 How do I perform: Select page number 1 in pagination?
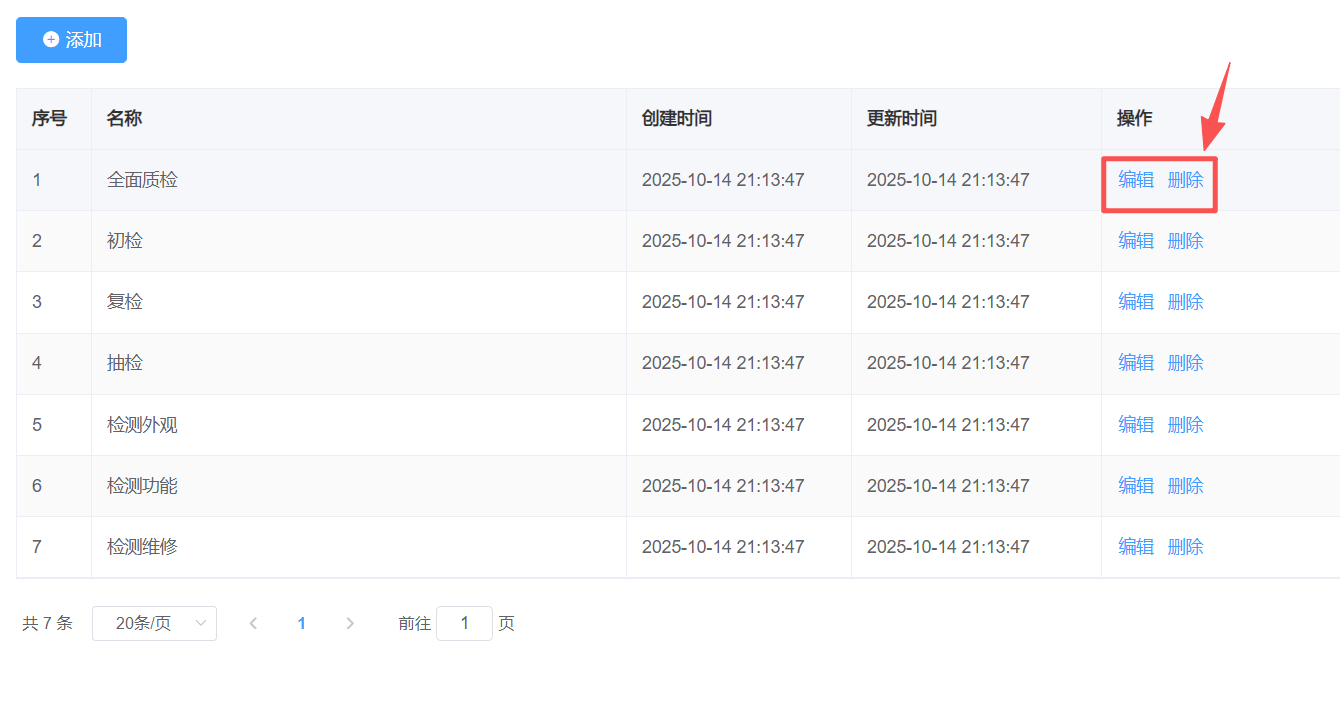click(x=301, y=623)
